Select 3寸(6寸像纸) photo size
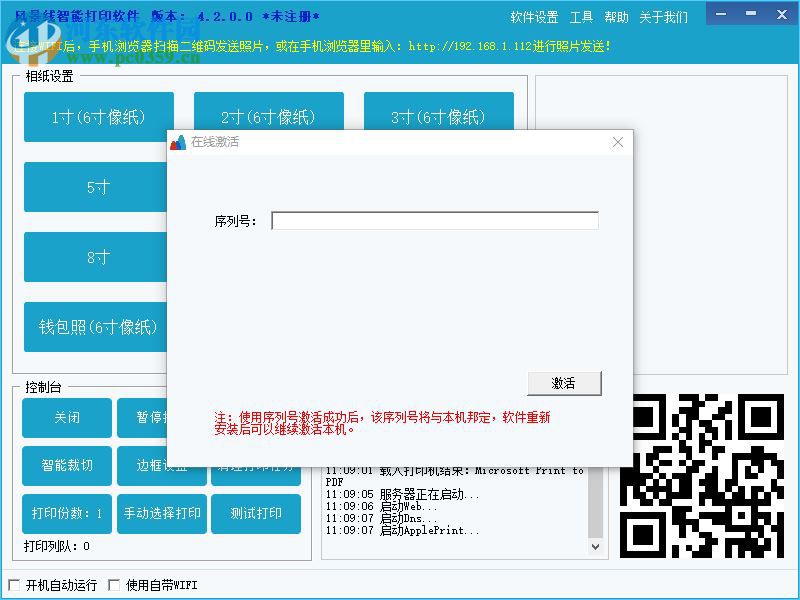Screen dimensions: 800x600 click(440, 116)
